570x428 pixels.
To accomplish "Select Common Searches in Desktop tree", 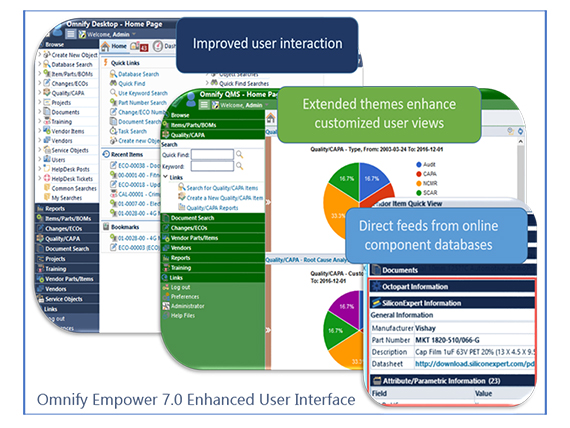I will tap(74, 188).
